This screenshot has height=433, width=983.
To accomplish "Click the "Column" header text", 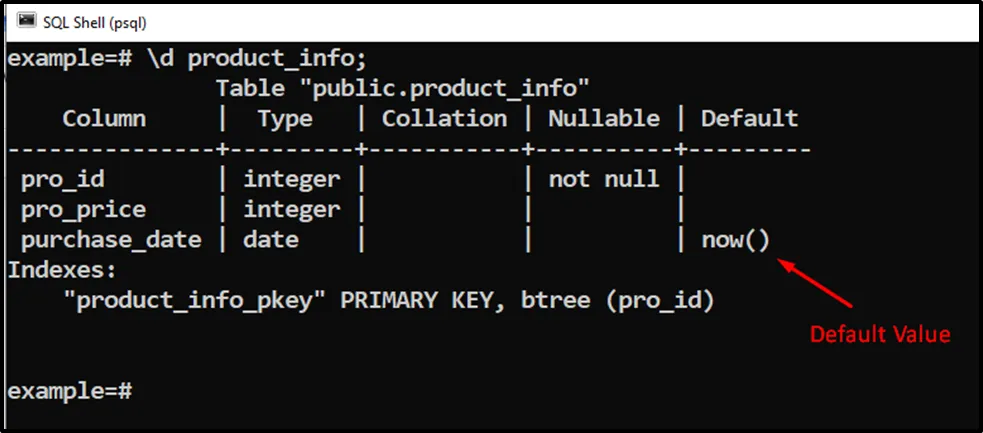I will pos(103,118).
